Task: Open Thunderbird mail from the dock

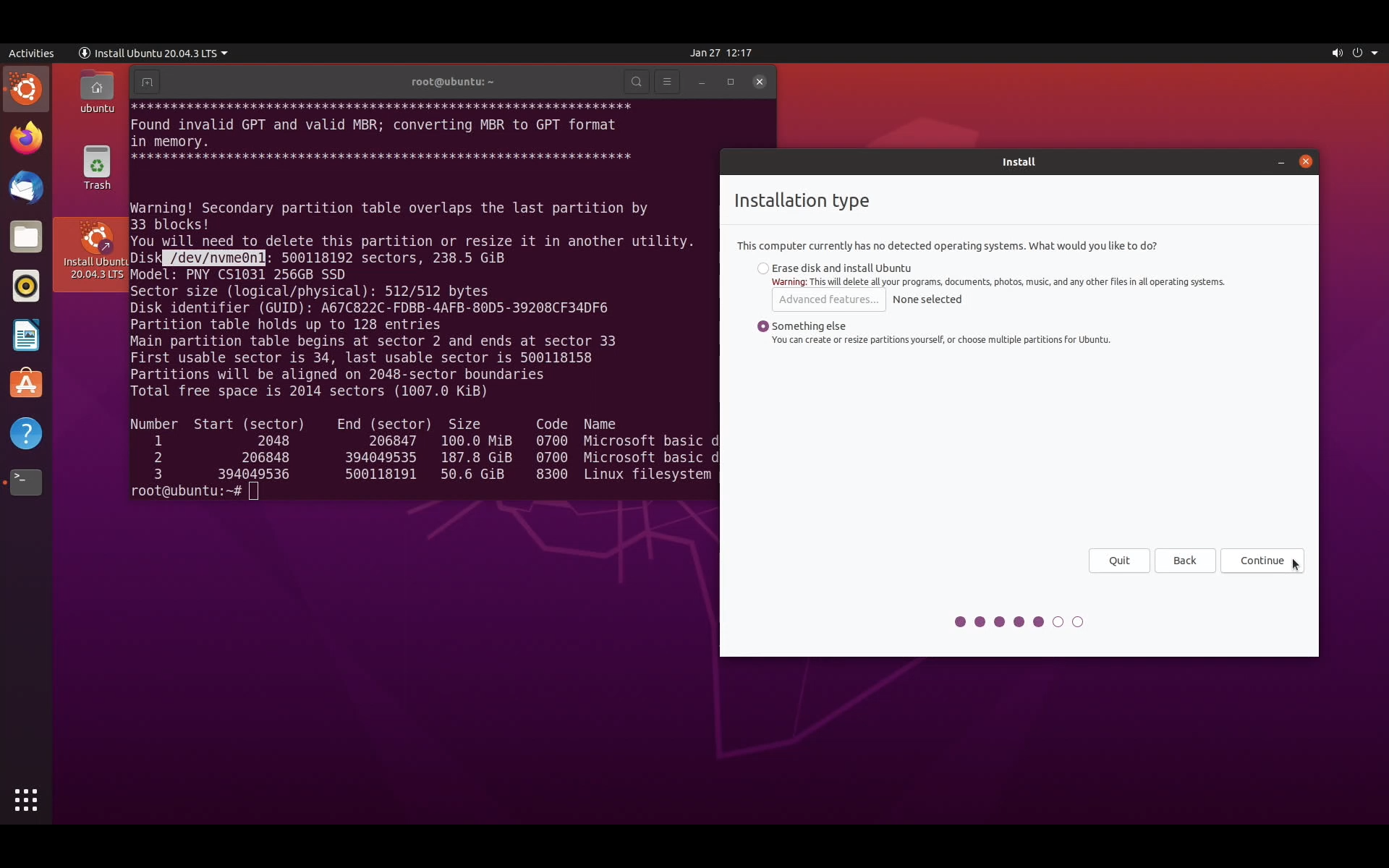Action: [x=26, y=187]
